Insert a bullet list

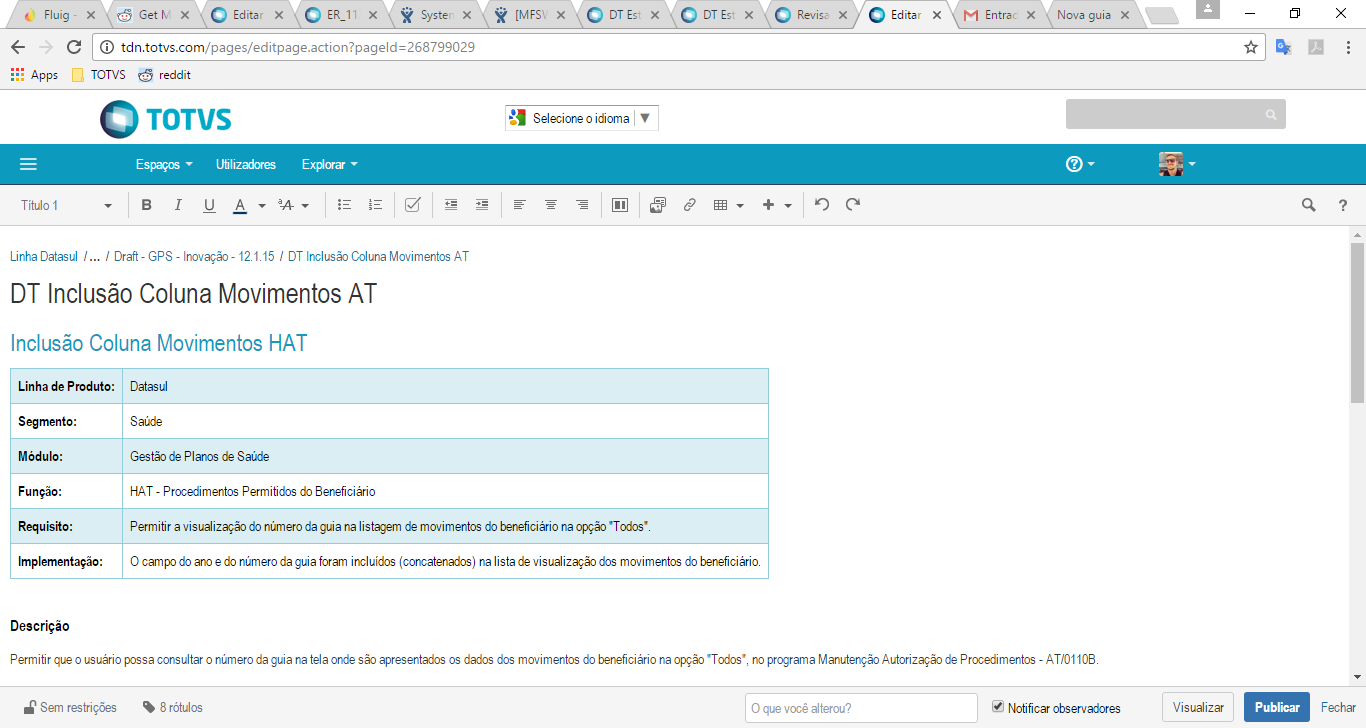coord(345,205)
